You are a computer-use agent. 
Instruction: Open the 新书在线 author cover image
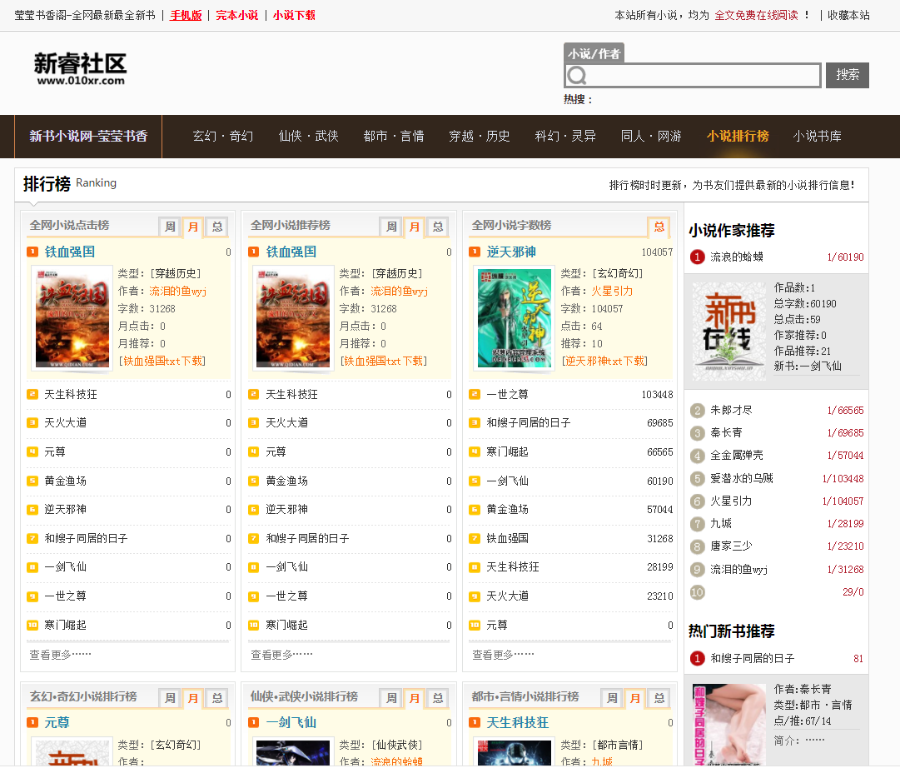728,331
